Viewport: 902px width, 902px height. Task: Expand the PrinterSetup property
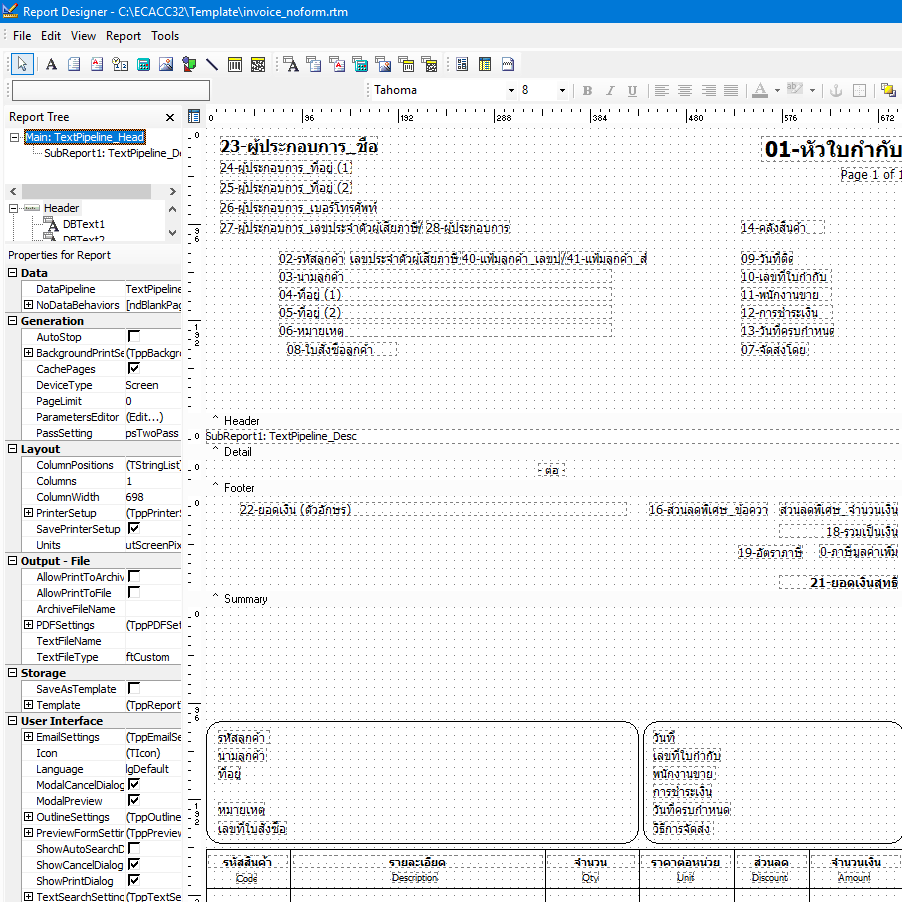28,513
